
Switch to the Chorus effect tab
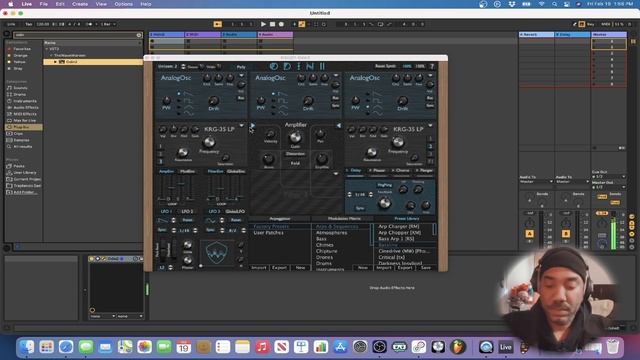pyautogui.click(x=401, y=170)
